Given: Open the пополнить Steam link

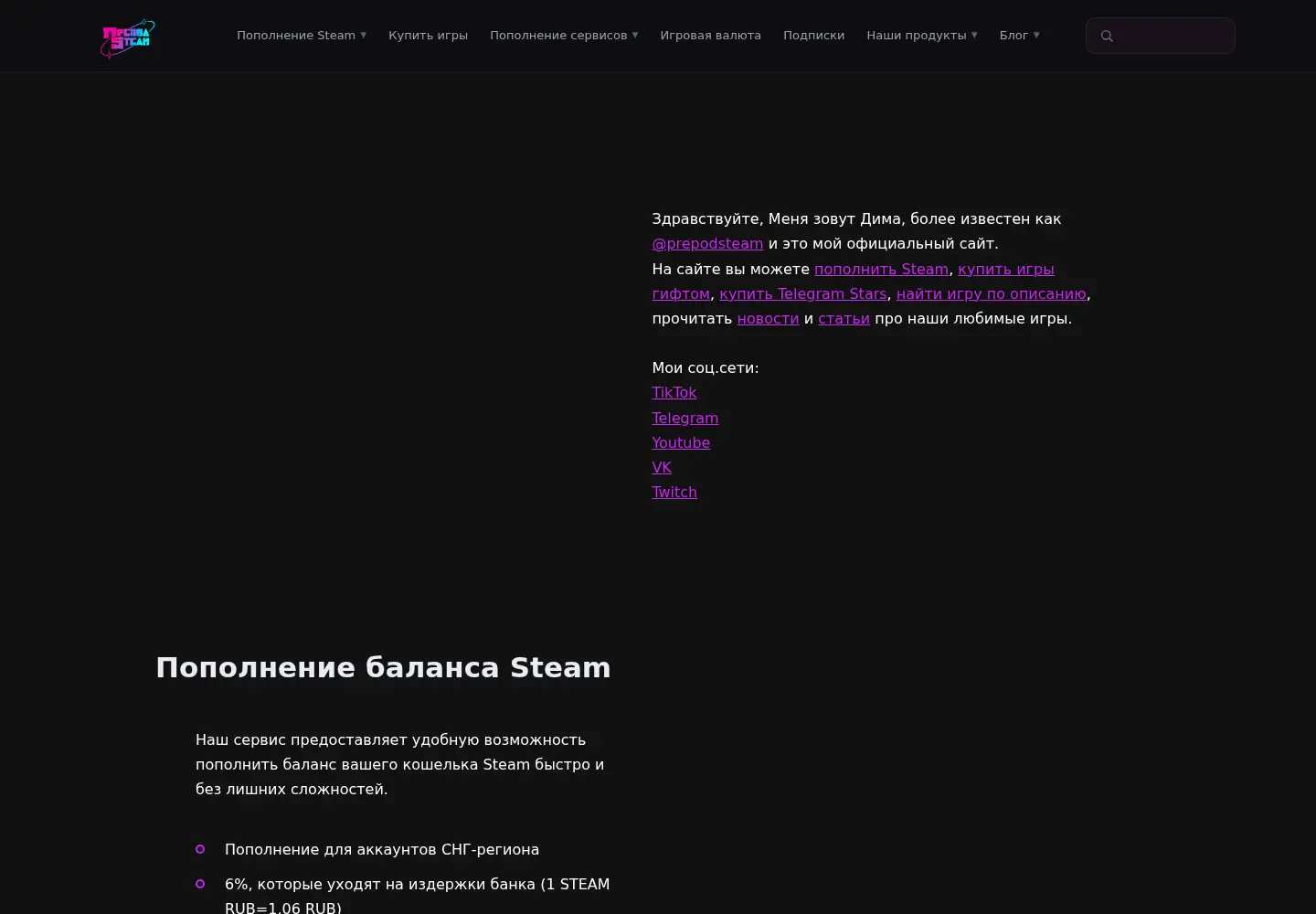Looking at the screenshot, I should [881, 269].
